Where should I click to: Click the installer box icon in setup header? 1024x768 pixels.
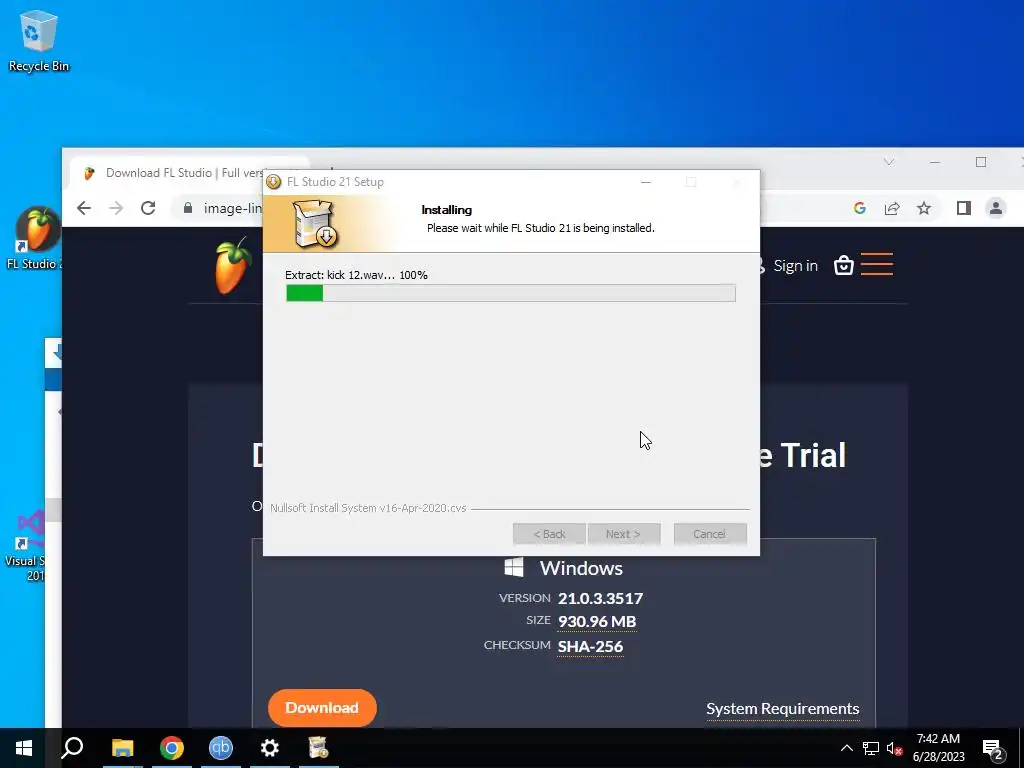(315, 224)
